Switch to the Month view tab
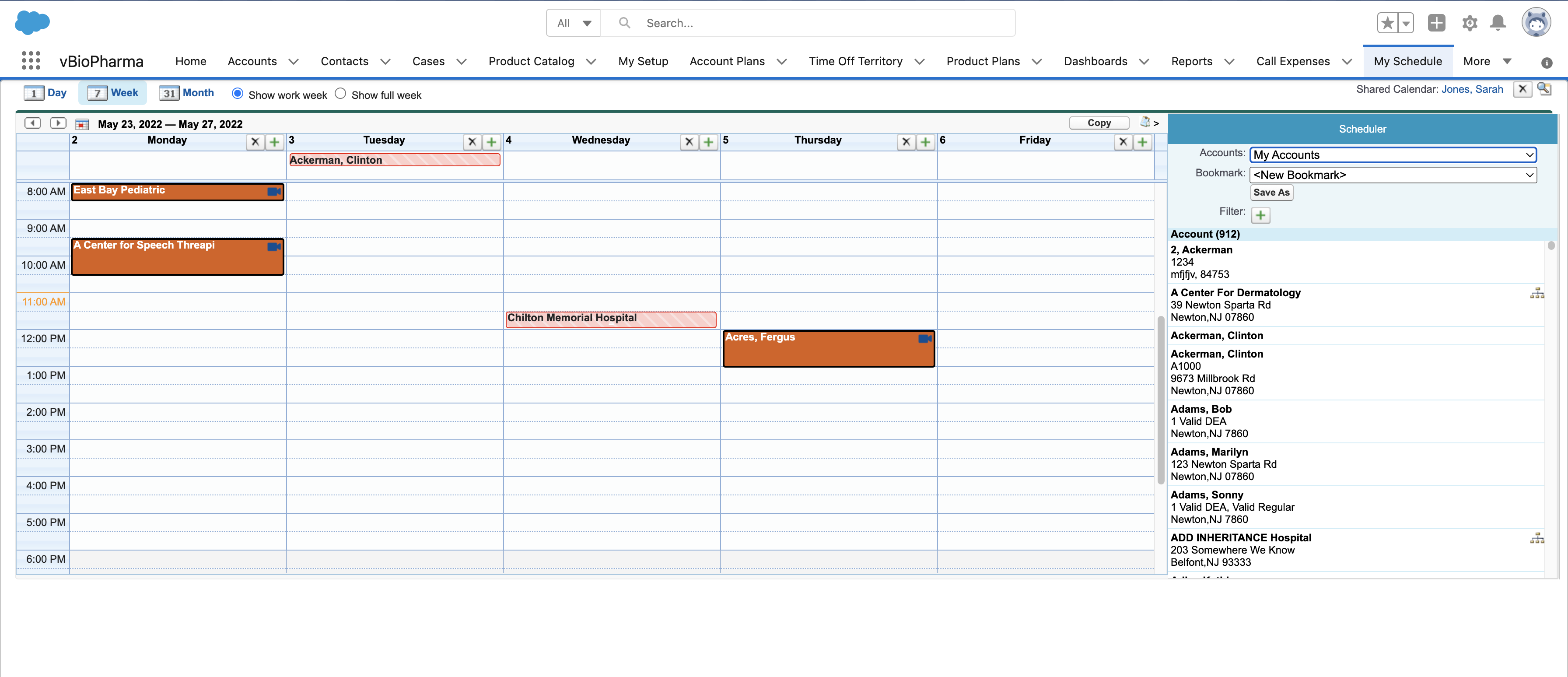The width and height of the screenshot is (1568, 677). point(186,92)
